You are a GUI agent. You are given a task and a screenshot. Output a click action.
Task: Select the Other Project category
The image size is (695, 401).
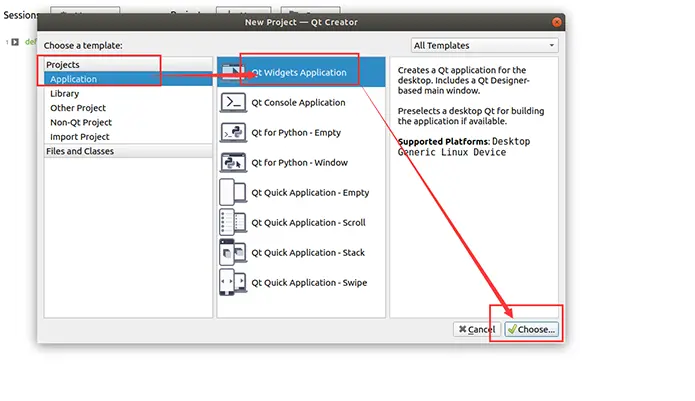click(x=128, y=108)
